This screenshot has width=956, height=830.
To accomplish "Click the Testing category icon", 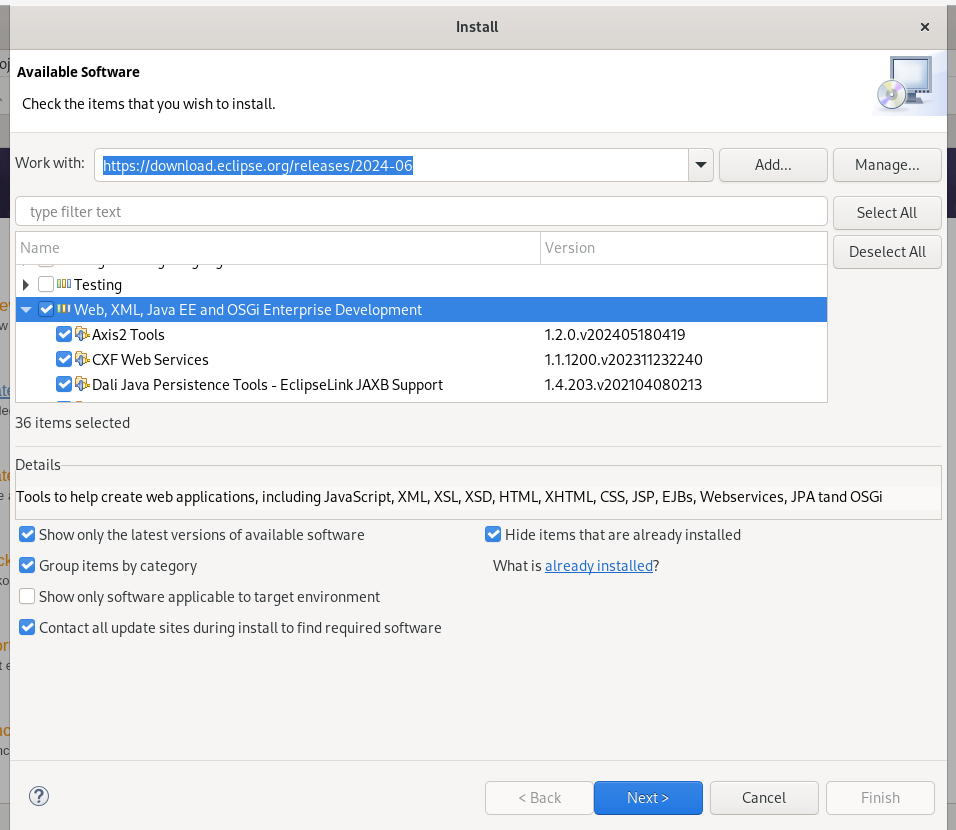I will click(x=64, y=284).
